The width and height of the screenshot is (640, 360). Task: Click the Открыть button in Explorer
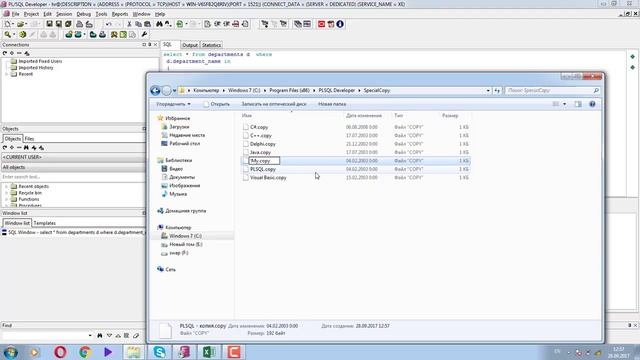click(216, 104)
